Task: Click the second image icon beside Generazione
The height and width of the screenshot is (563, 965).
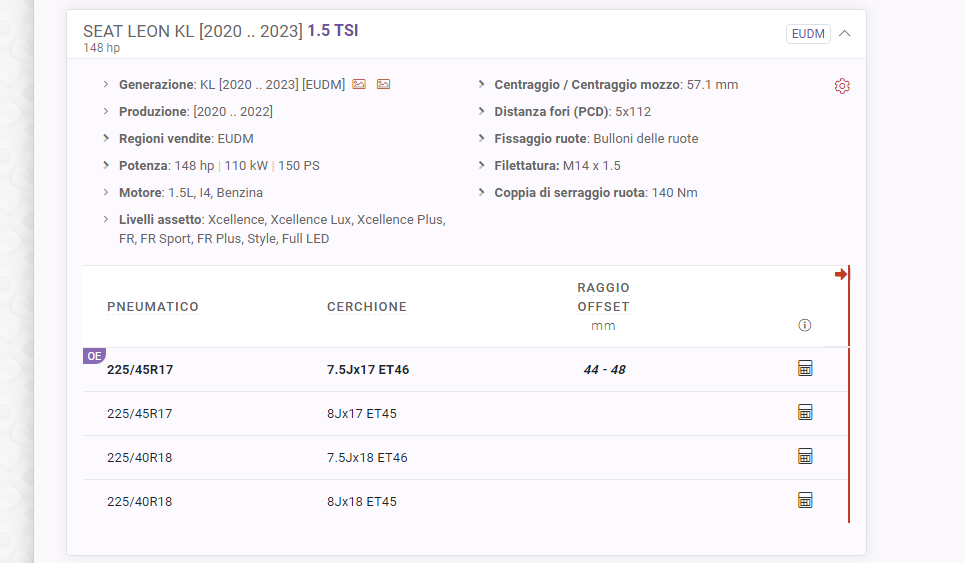Action: click(x=383, y=85)
